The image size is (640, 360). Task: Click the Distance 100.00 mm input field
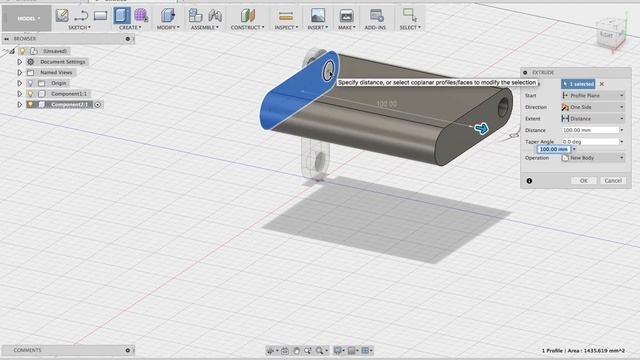pyautogui.click(x=590, y=130)
